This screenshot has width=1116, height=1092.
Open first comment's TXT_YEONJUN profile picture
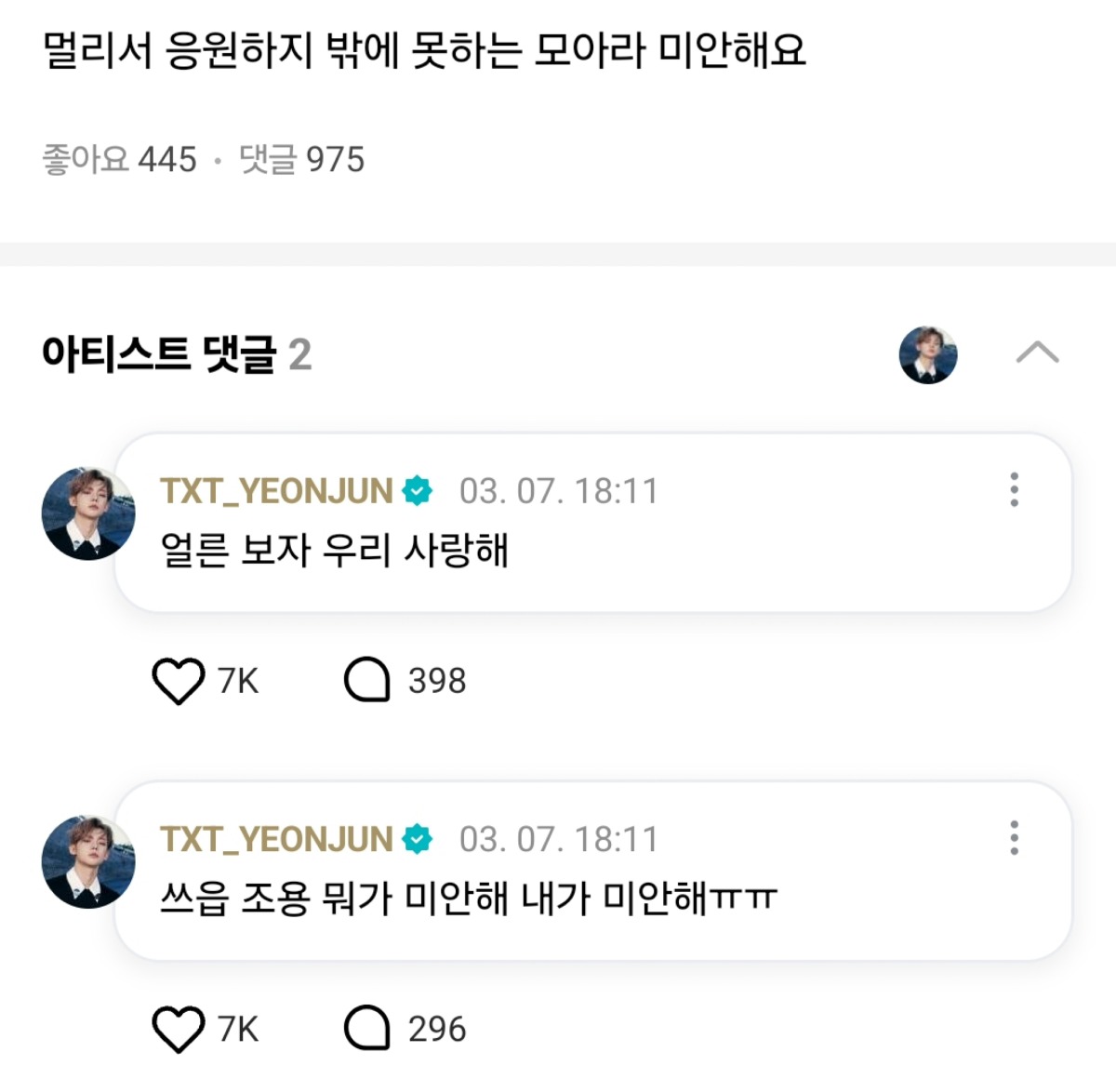point(88,513)
